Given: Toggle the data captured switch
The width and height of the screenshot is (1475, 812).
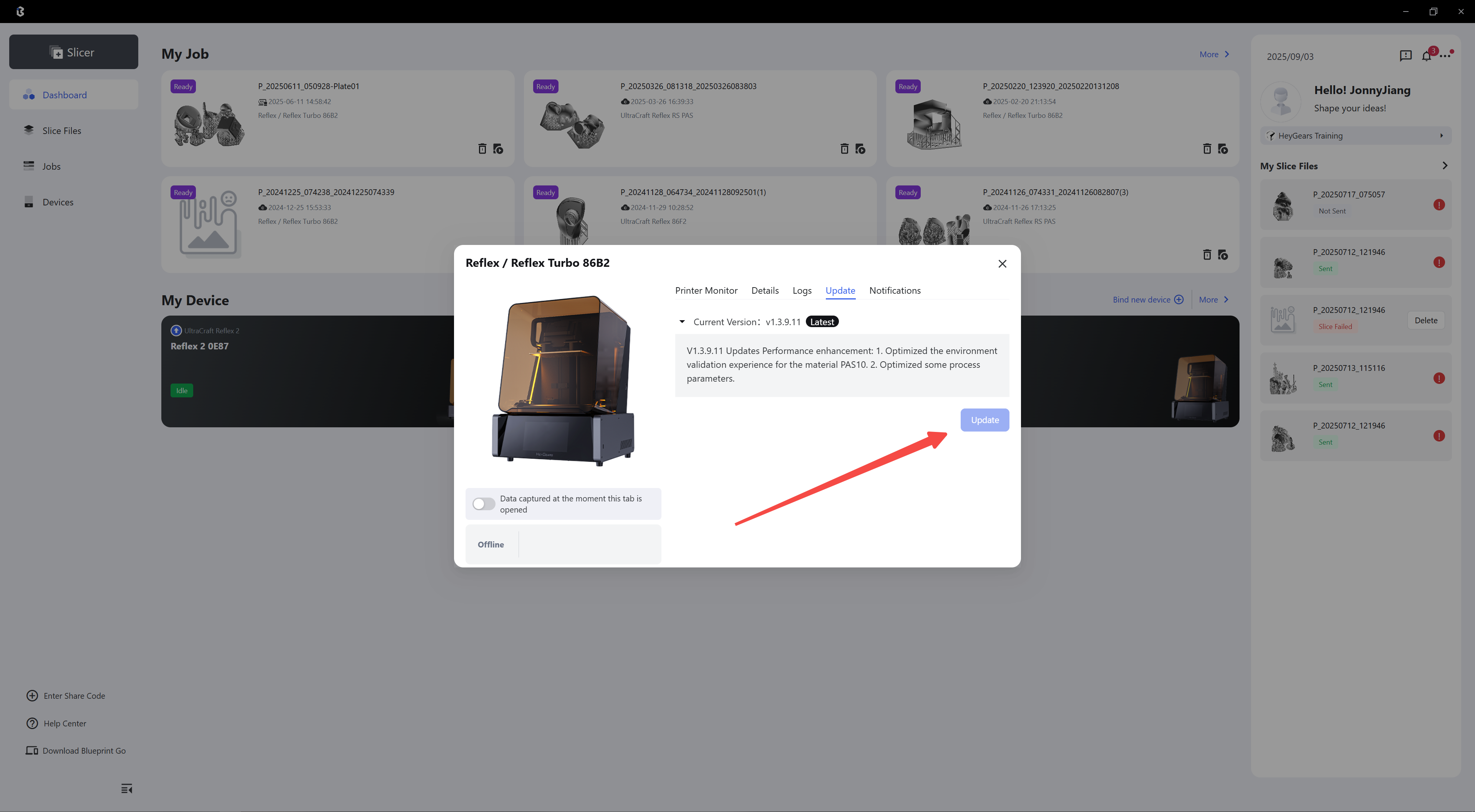Looking at the screenshot, I should coord(484,504).
